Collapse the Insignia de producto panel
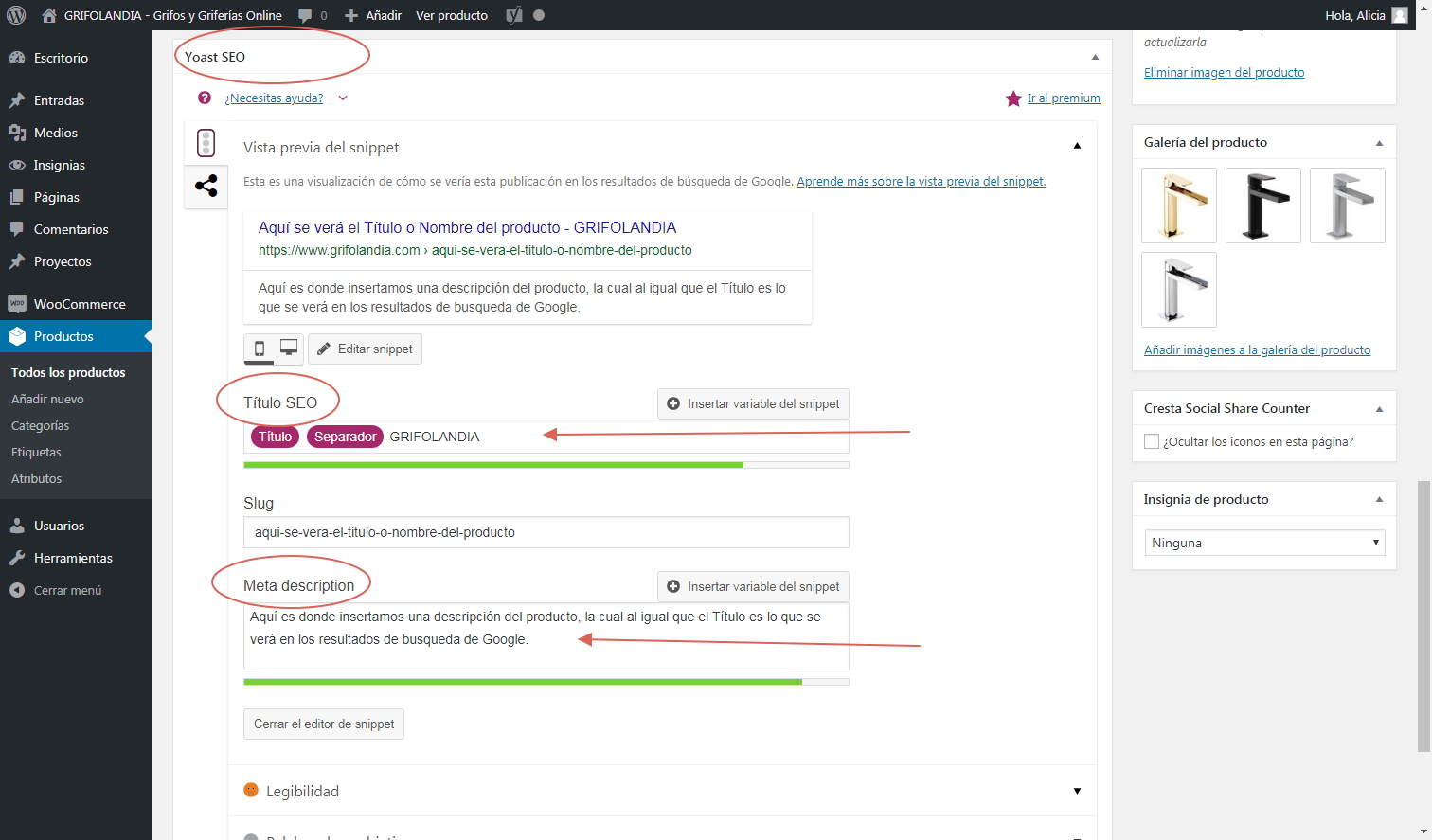This screenshot has width=1432, height=840. [1379, 500]
